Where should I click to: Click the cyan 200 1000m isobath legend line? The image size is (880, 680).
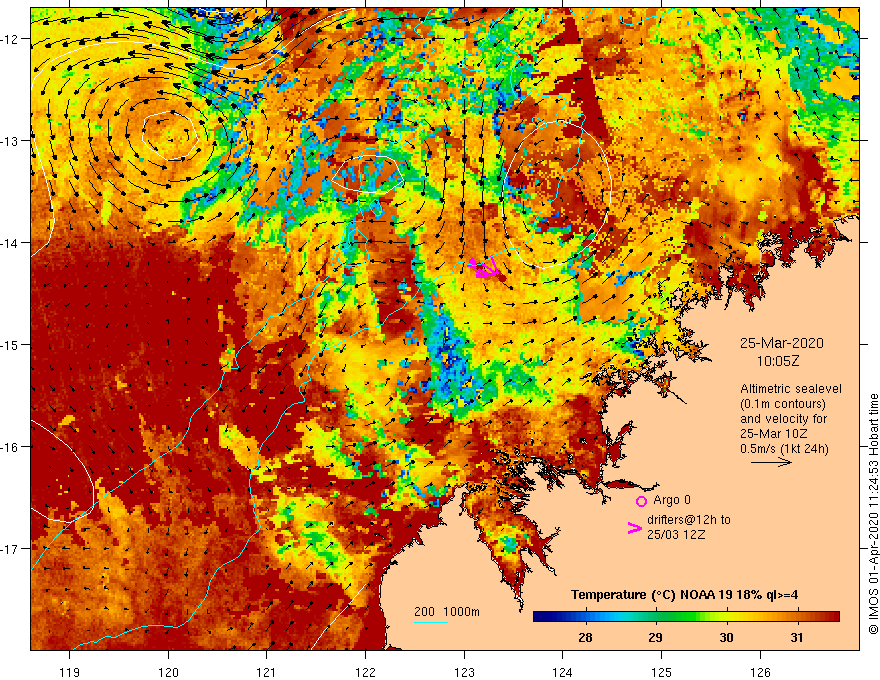(430, 622)
